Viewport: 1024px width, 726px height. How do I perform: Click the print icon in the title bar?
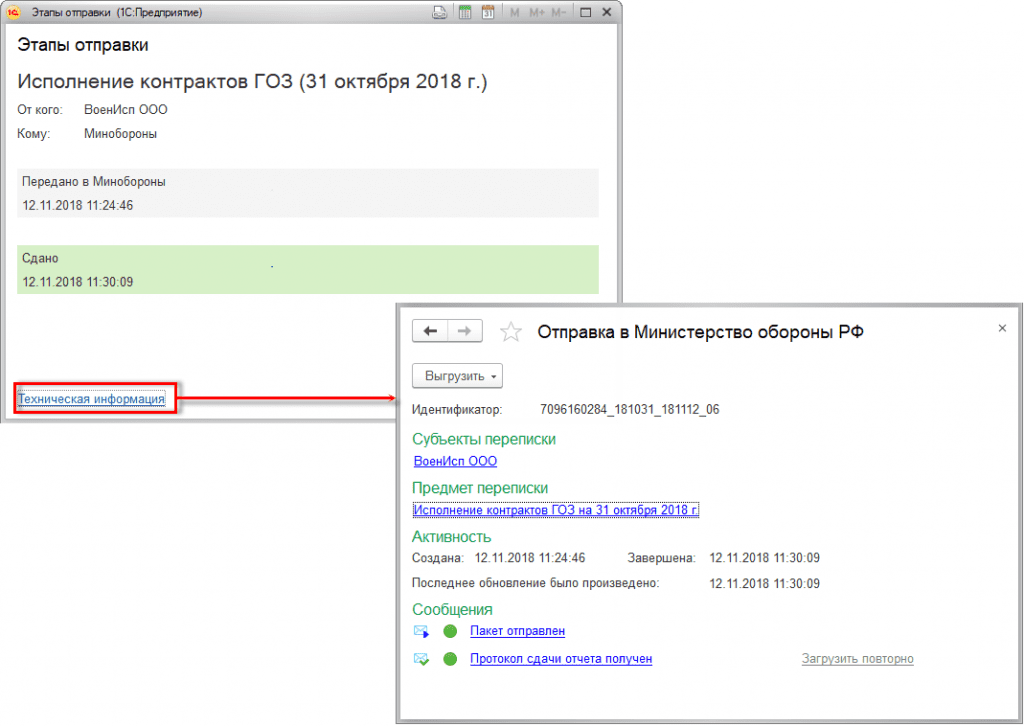tap(440, 12)
